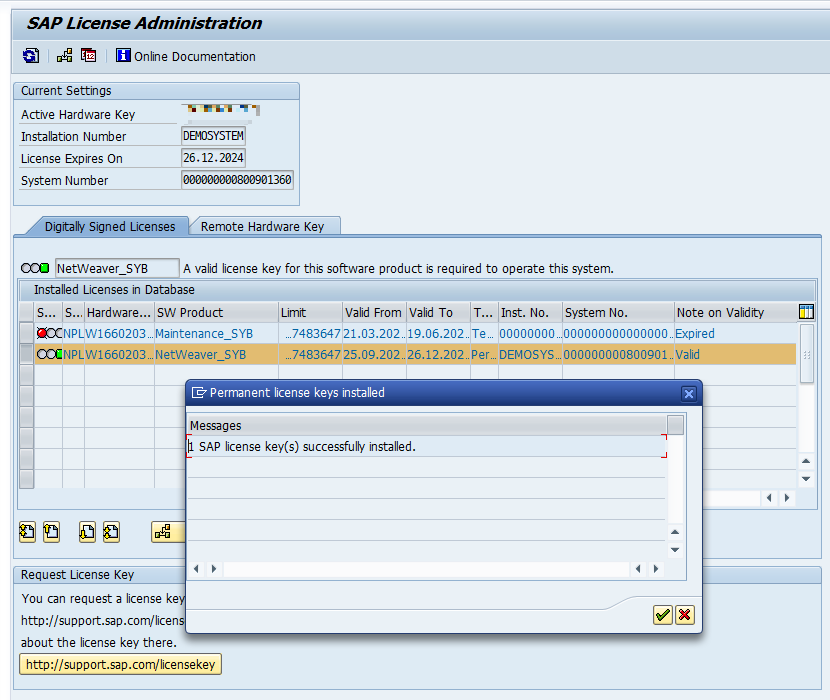Screen dimensions: 830x700
Task: Switch to the Digitally Signed Licenses tab
Action: pyautogui.click(x=110, y=227)
